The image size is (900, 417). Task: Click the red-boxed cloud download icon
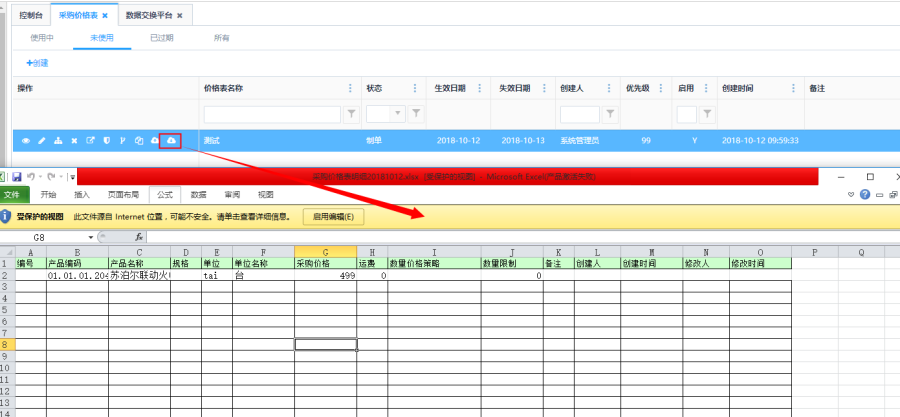170,141
